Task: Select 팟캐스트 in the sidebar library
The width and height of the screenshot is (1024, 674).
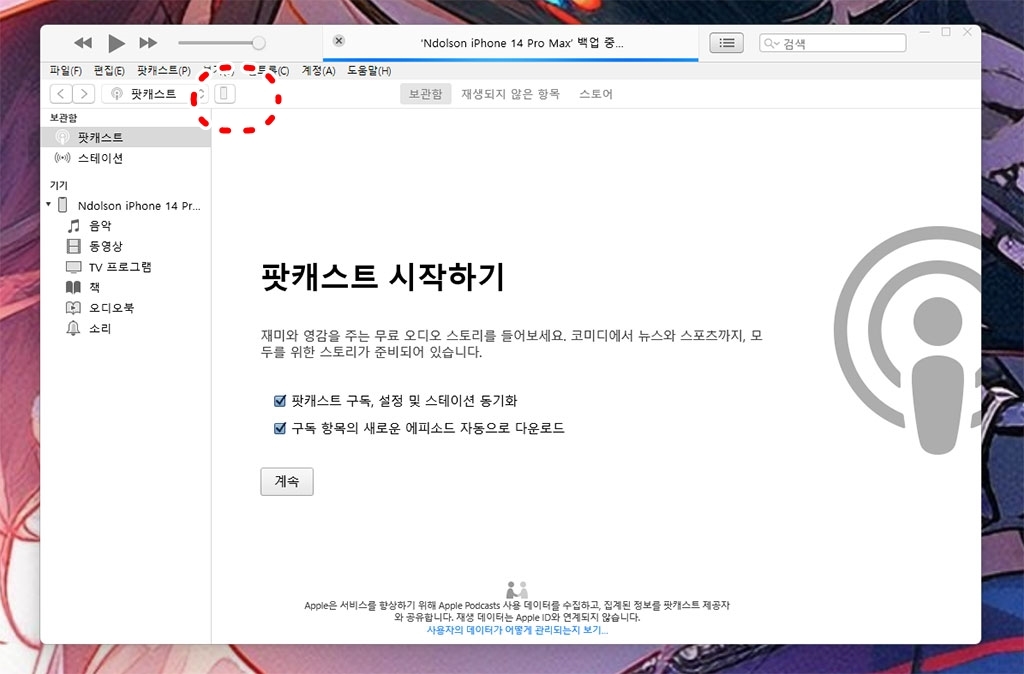Action: coord(125,137)
